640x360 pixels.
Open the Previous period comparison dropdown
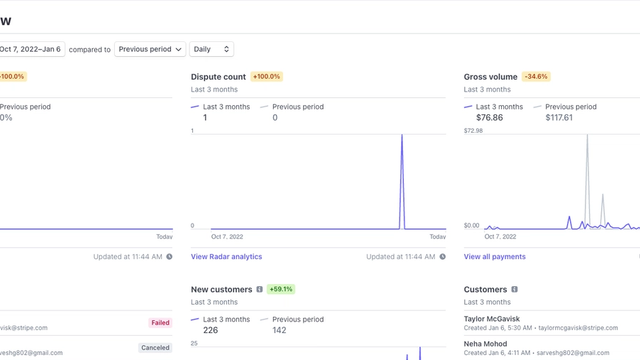tap(150, 49)
